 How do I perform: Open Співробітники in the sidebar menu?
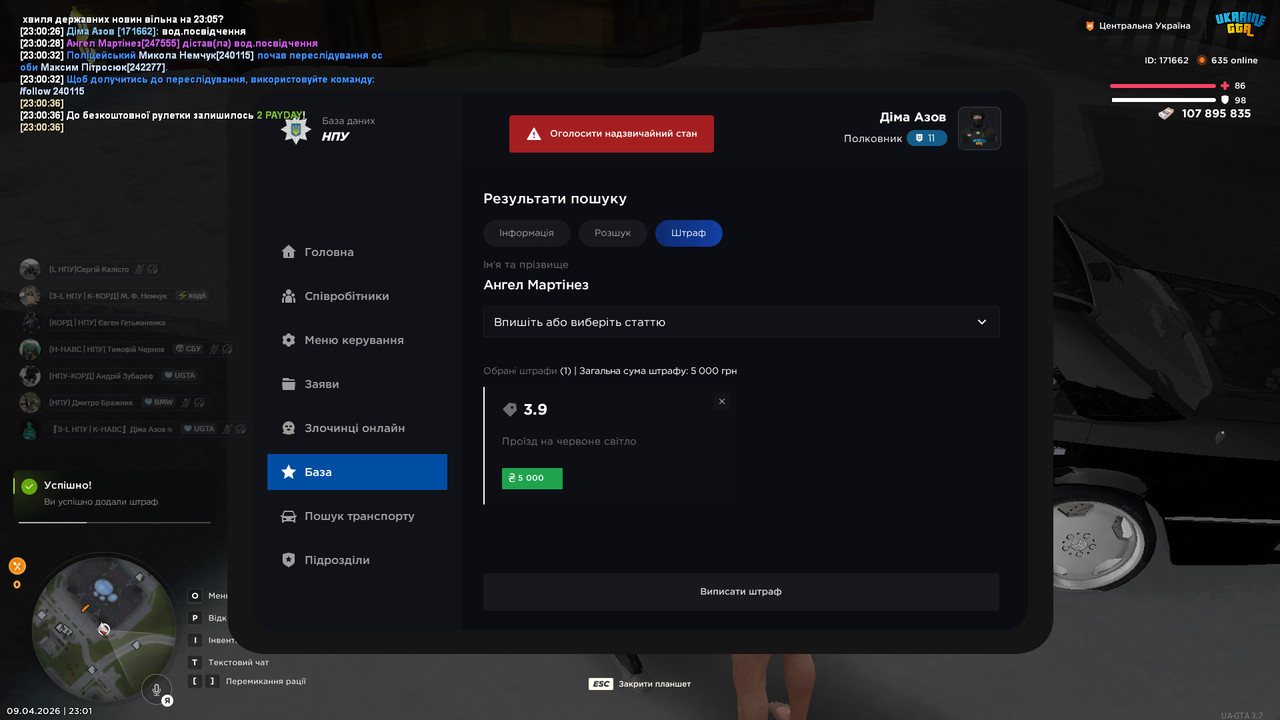pyautogui.click(x=357, y=296)
